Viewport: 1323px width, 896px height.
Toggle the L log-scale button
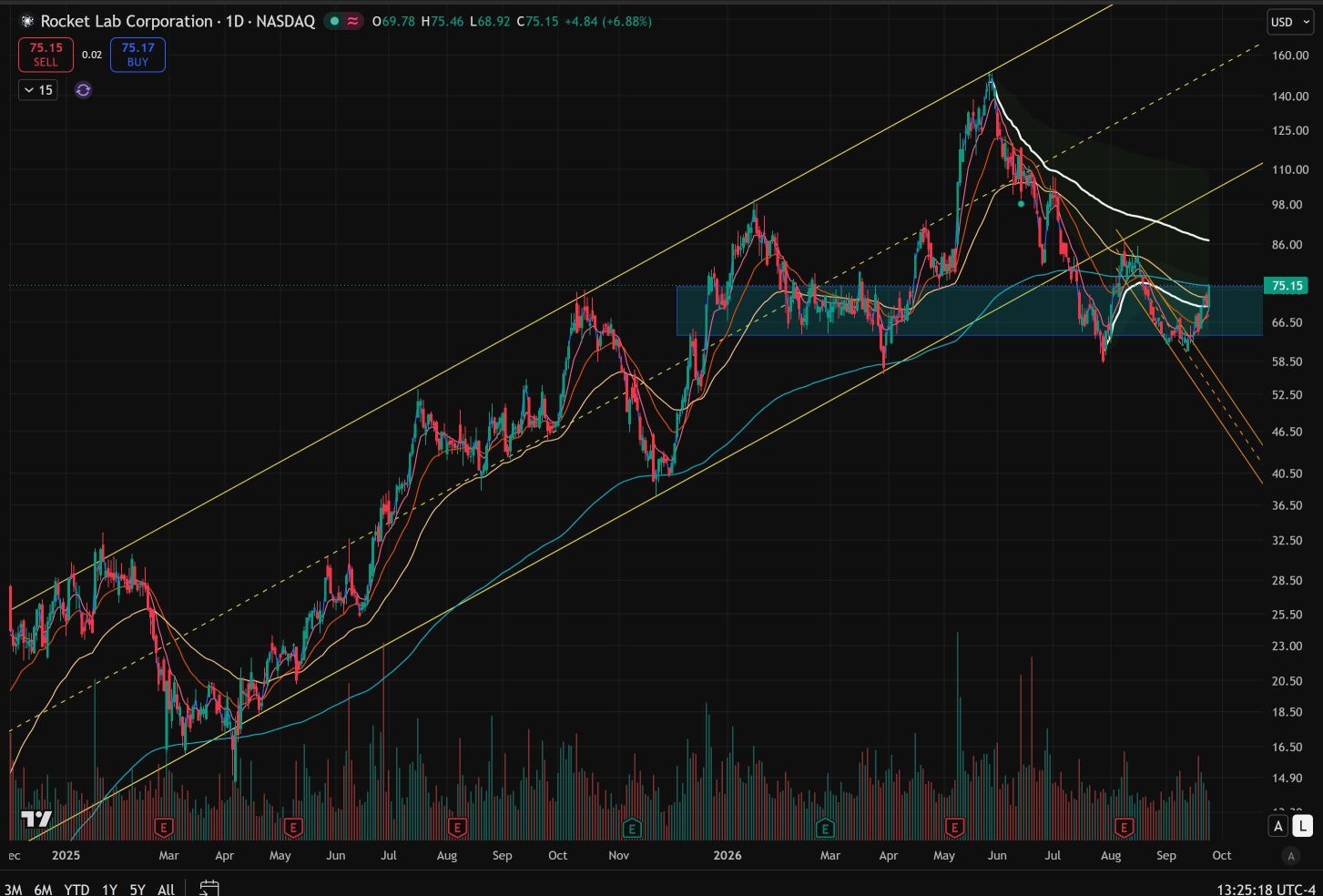point(1303,826)
